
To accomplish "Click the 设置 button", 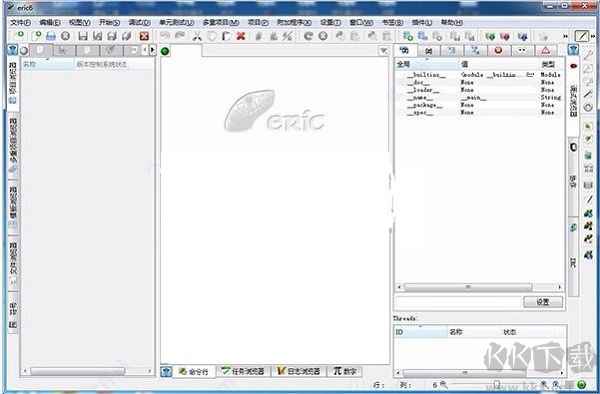I will [x=543, y=302].
